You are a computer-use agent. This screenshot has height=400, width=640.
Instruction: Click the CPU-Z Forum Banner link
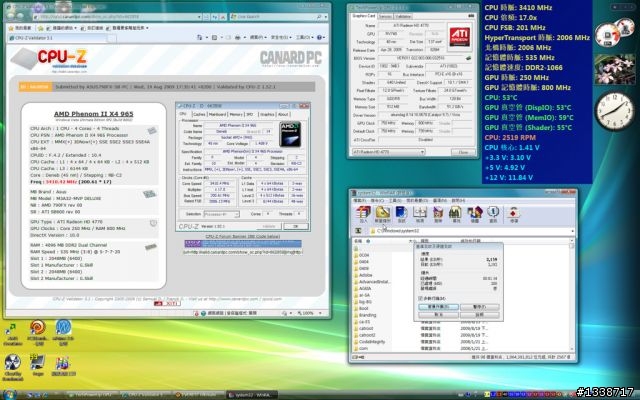[242, 236]
